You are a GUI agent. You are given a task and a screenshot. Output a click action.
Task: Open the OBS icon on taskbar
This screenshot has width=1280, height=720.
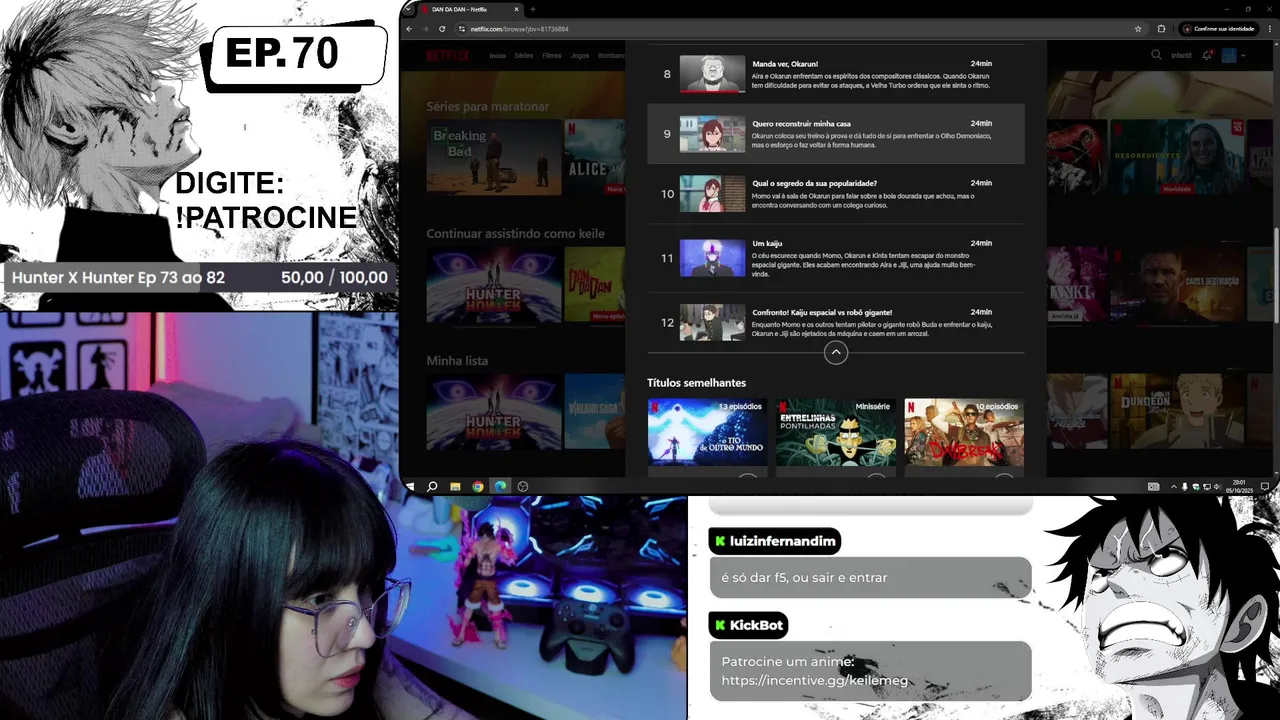tap(523, 486)
